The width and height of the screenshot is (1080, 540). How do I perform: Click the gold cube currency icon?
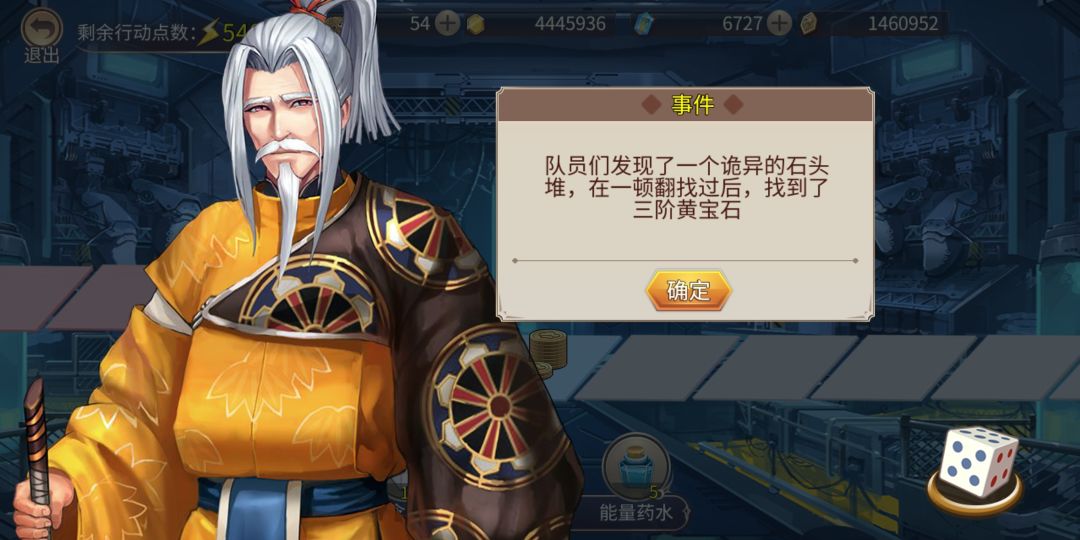pos(475,24)
